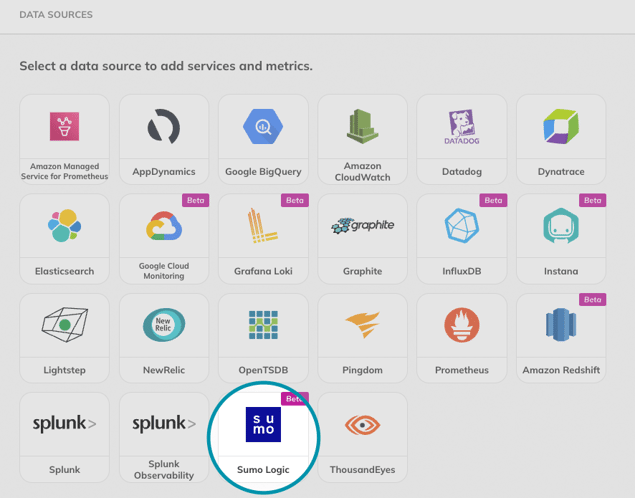Click the Grafana Loki label text
This screenshot has height=498, width=635.
(263, 271)
